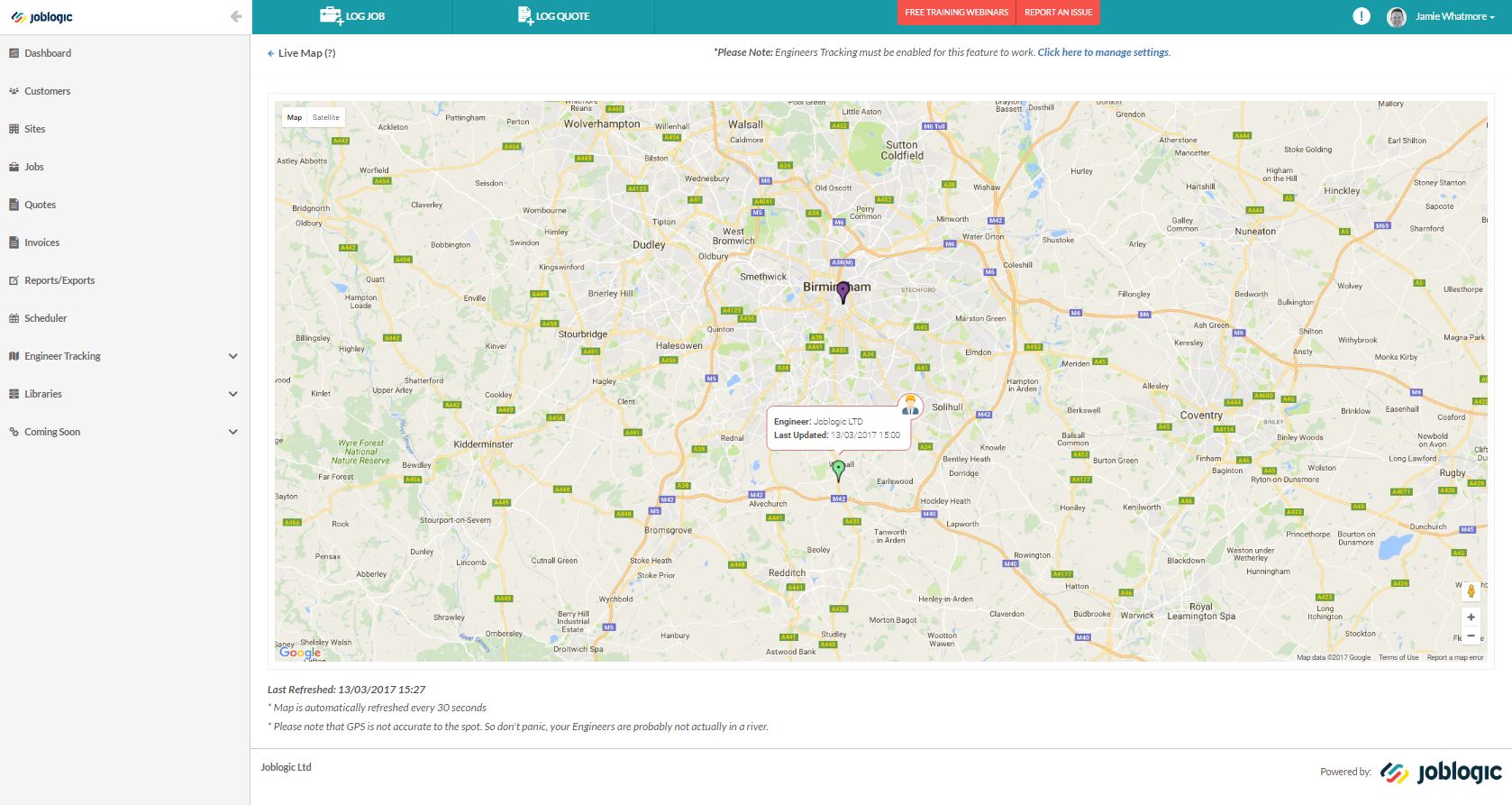
Task: Click Free Training Webinars button
Action: [x=957, y=13]
